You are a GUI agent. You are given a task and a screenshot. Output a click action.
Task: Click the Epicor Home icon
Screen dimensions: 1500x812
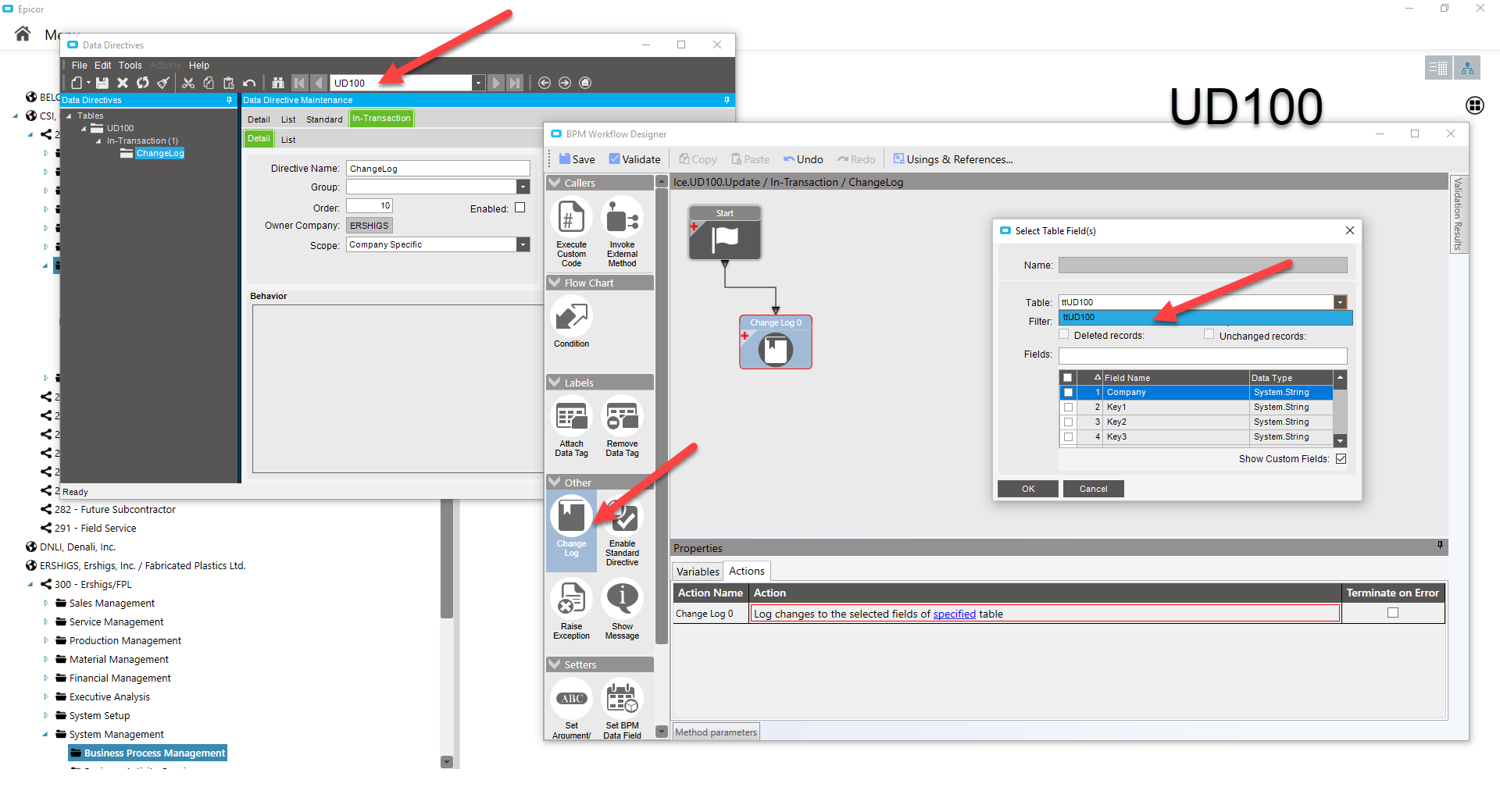[23, 34]
